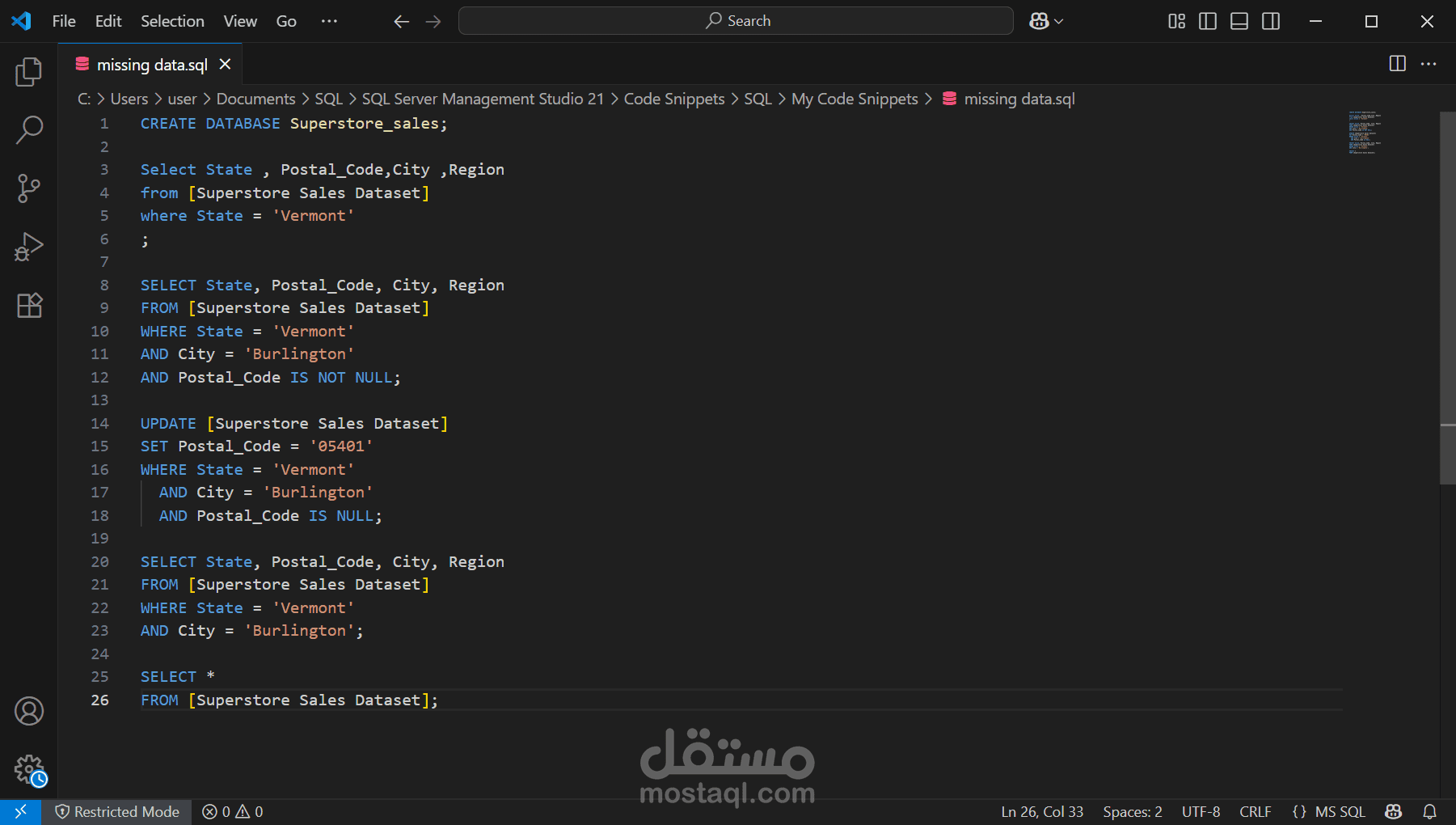Open the Customize Layout icon
1456x825 pixels.
click(1177, 21)
